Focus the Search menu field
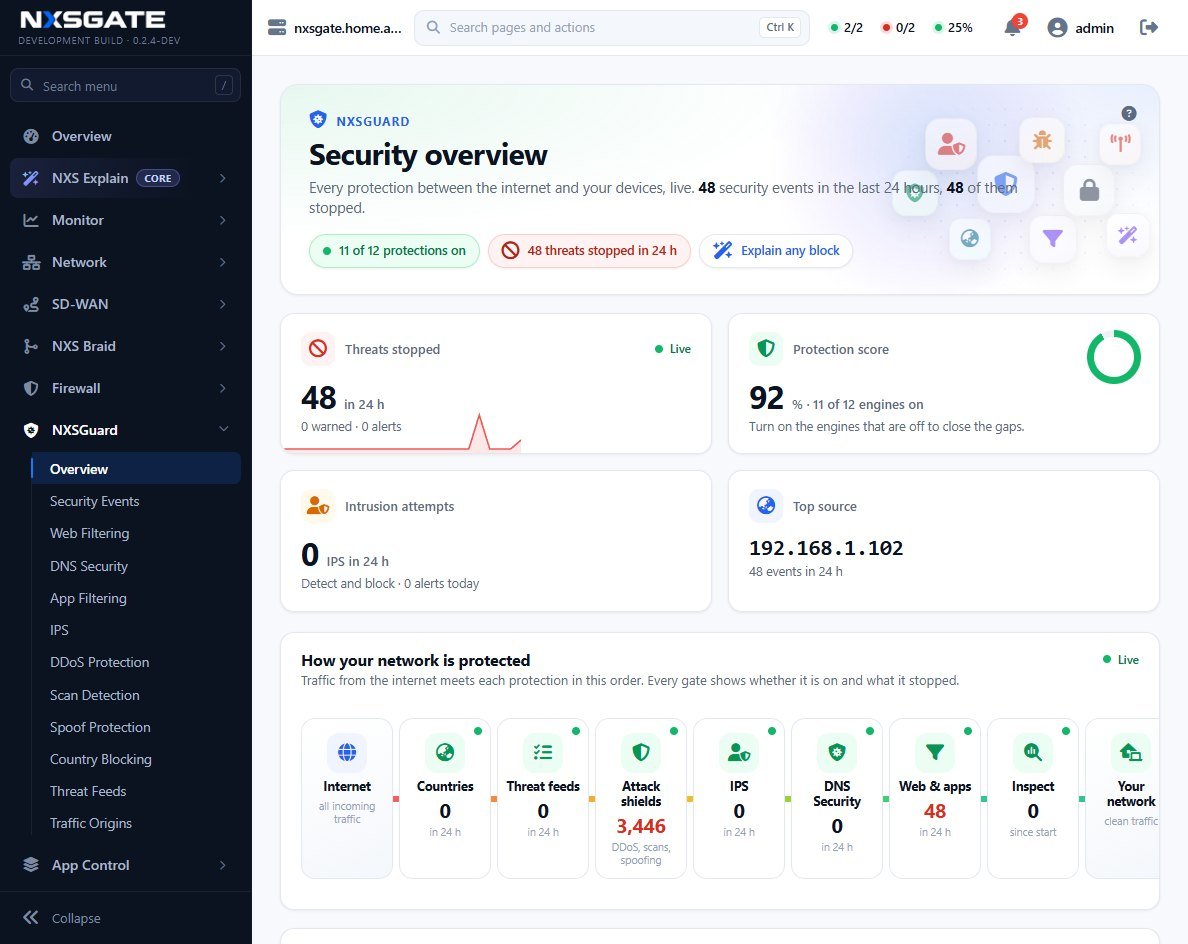This screenshot has height=944, width=1188. click(125, 86)
